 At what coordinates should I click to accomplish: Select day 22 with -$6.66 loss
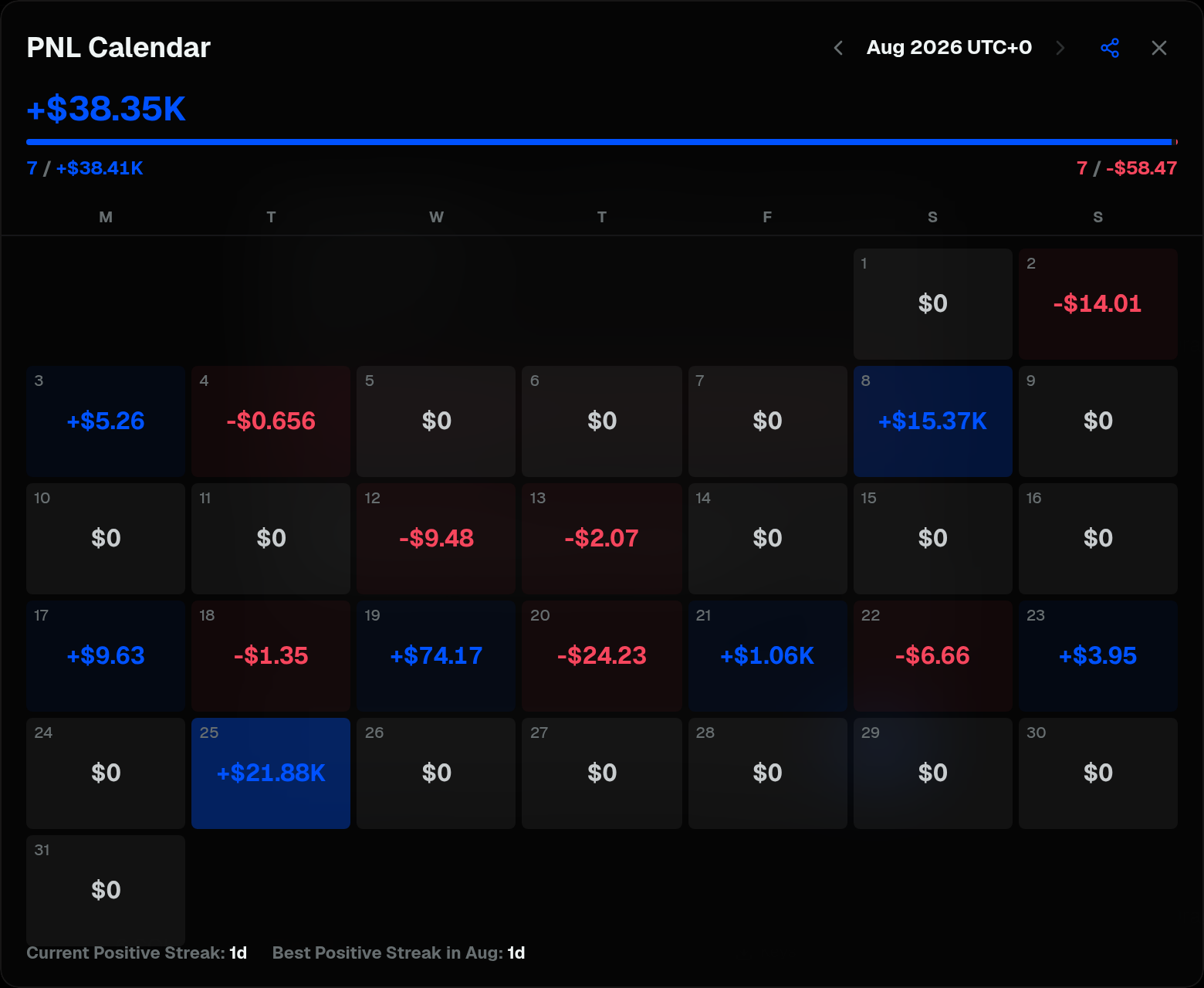[932, 656]
